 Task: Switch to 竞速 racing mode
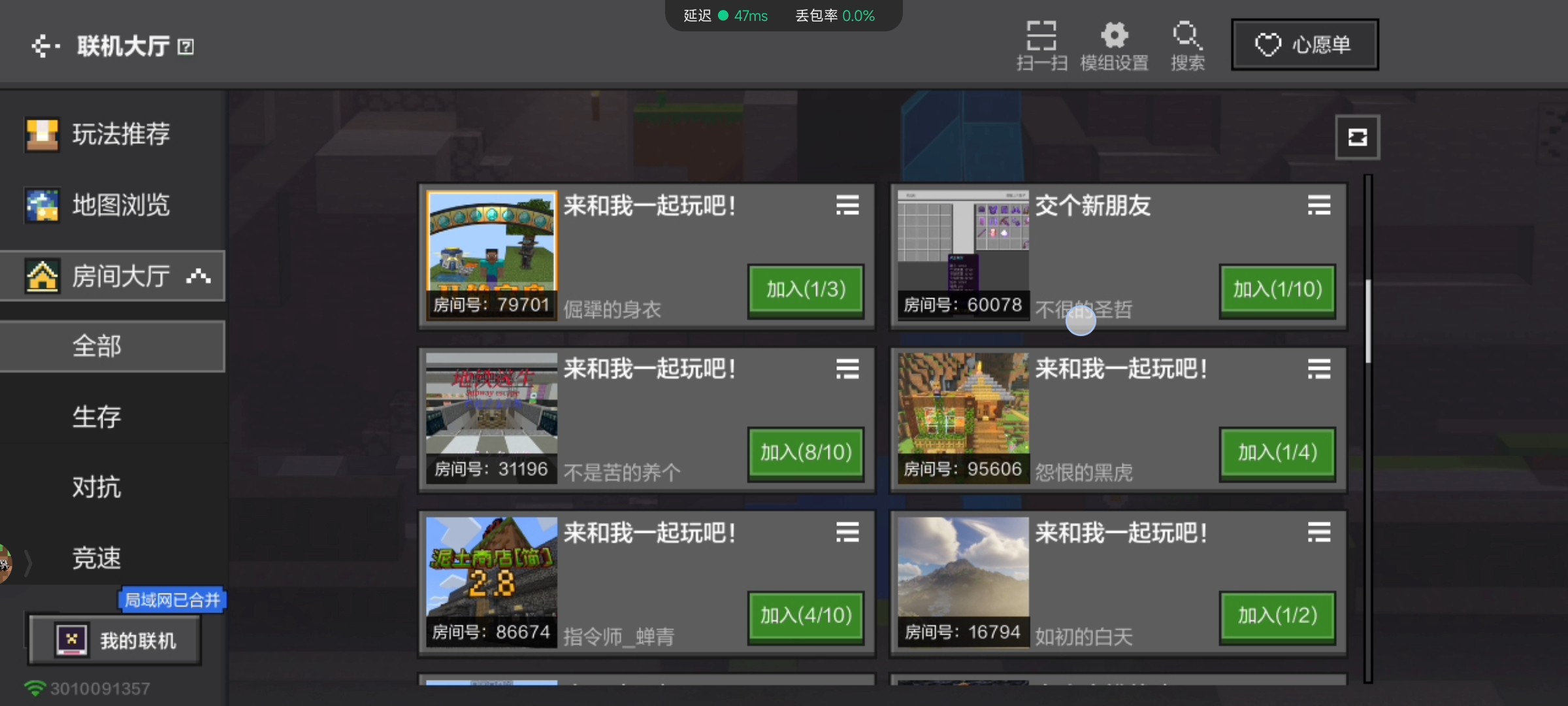point(97,558)
